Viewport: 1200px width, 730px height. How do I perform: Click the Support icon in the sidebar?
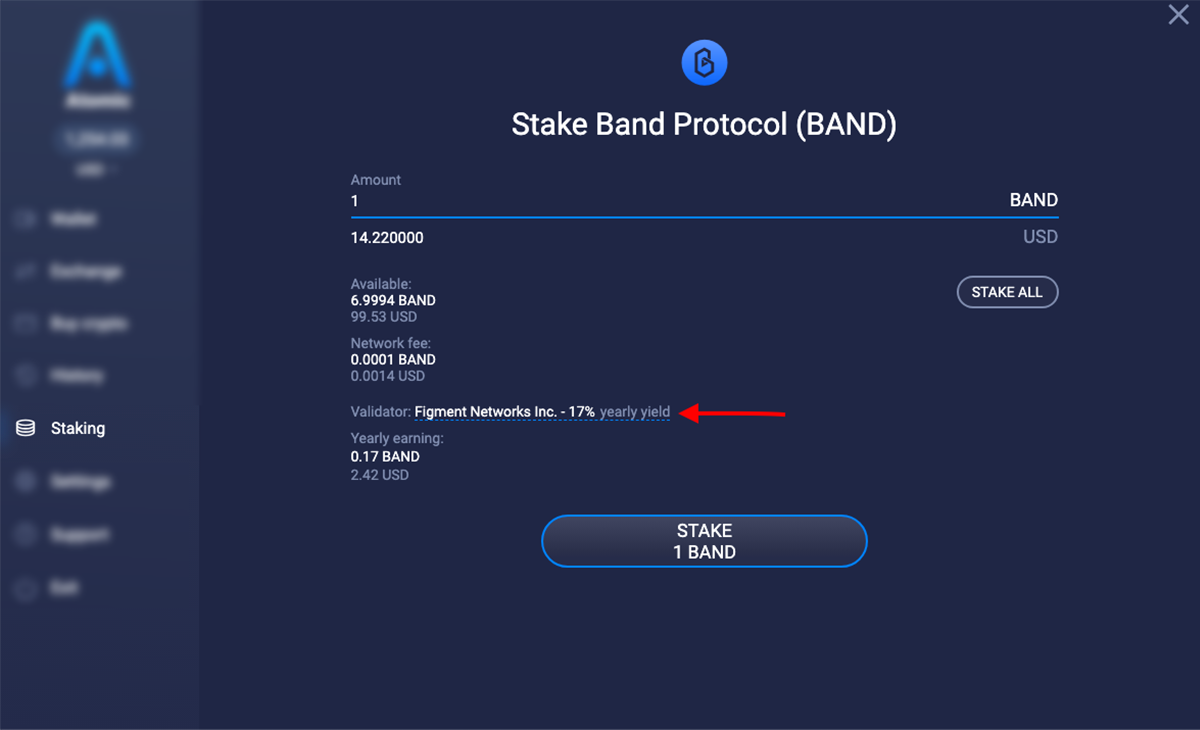point(25,534)
